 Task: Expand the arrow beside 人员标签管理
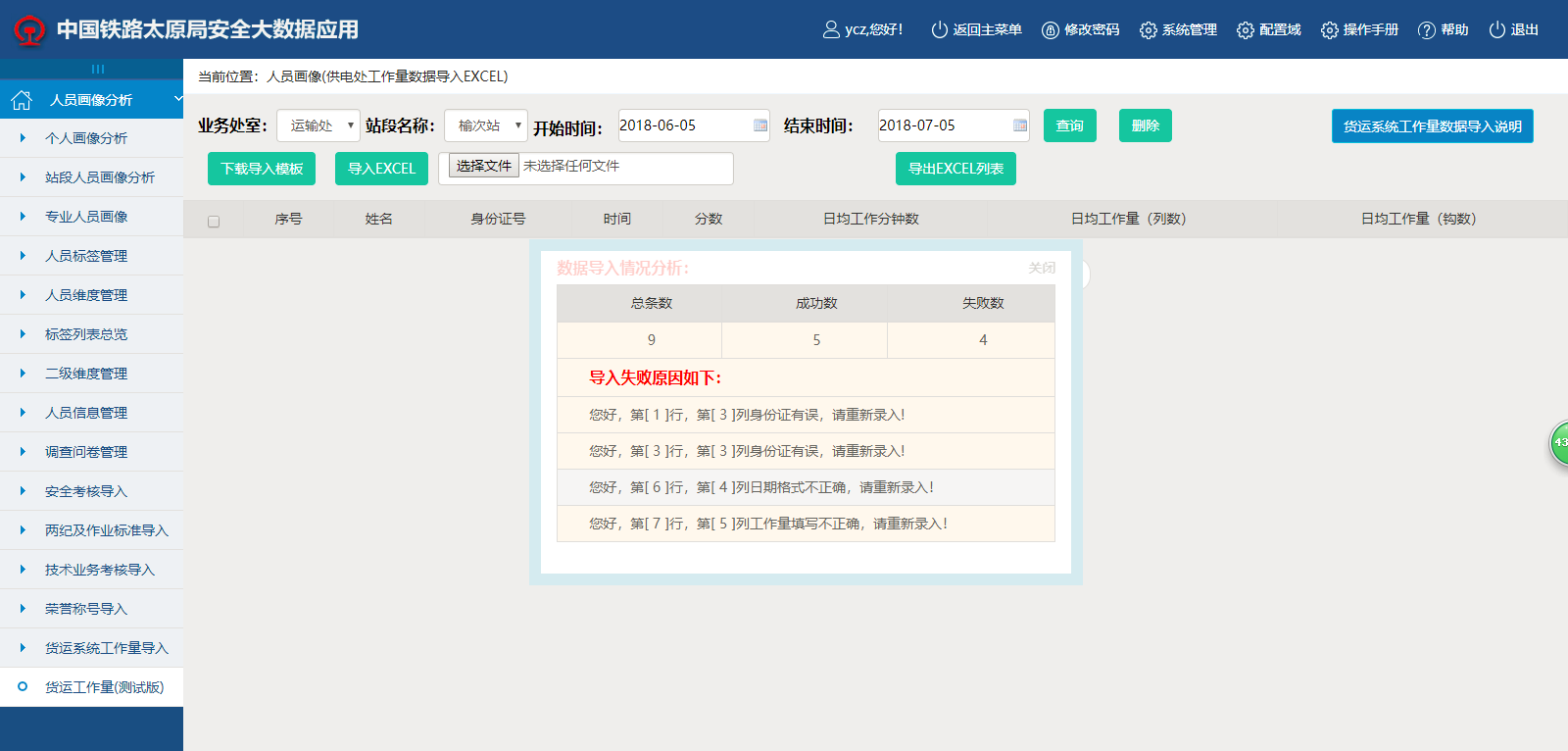[x=23, y=255]
